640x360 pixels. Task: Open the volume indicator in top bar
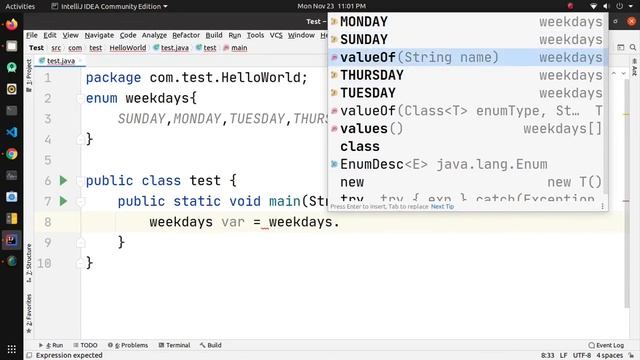point(606,6)
